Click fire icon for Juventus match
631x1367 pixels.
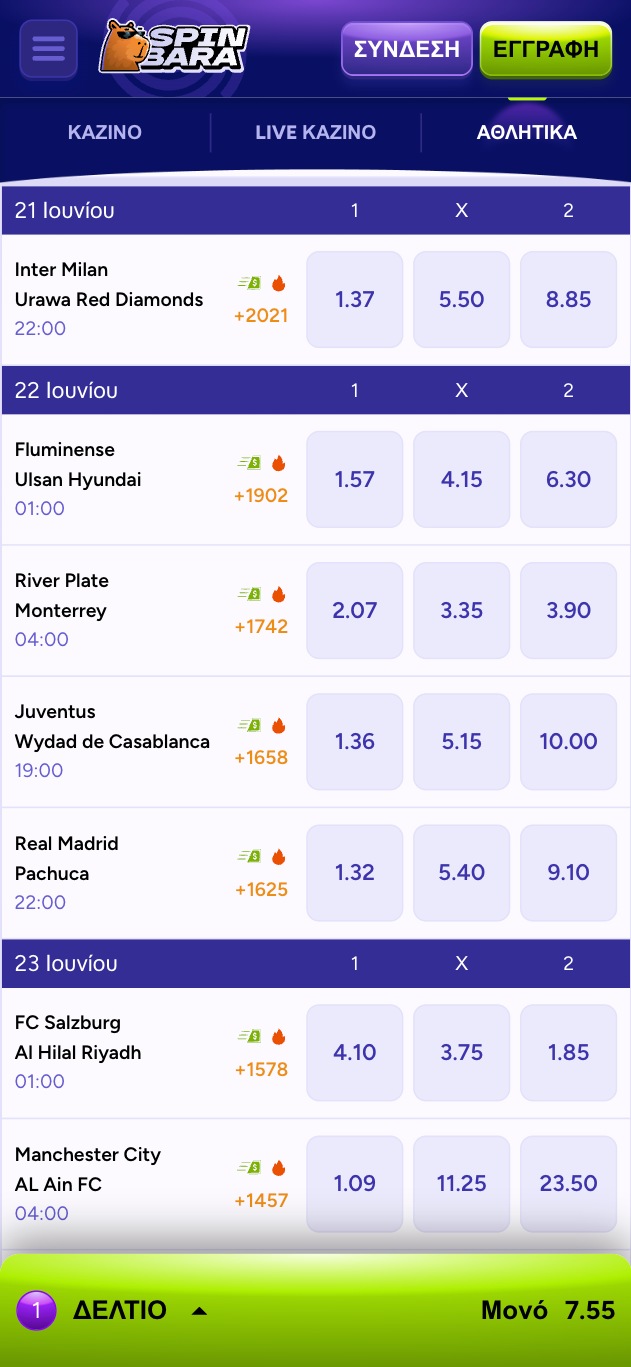278,725
